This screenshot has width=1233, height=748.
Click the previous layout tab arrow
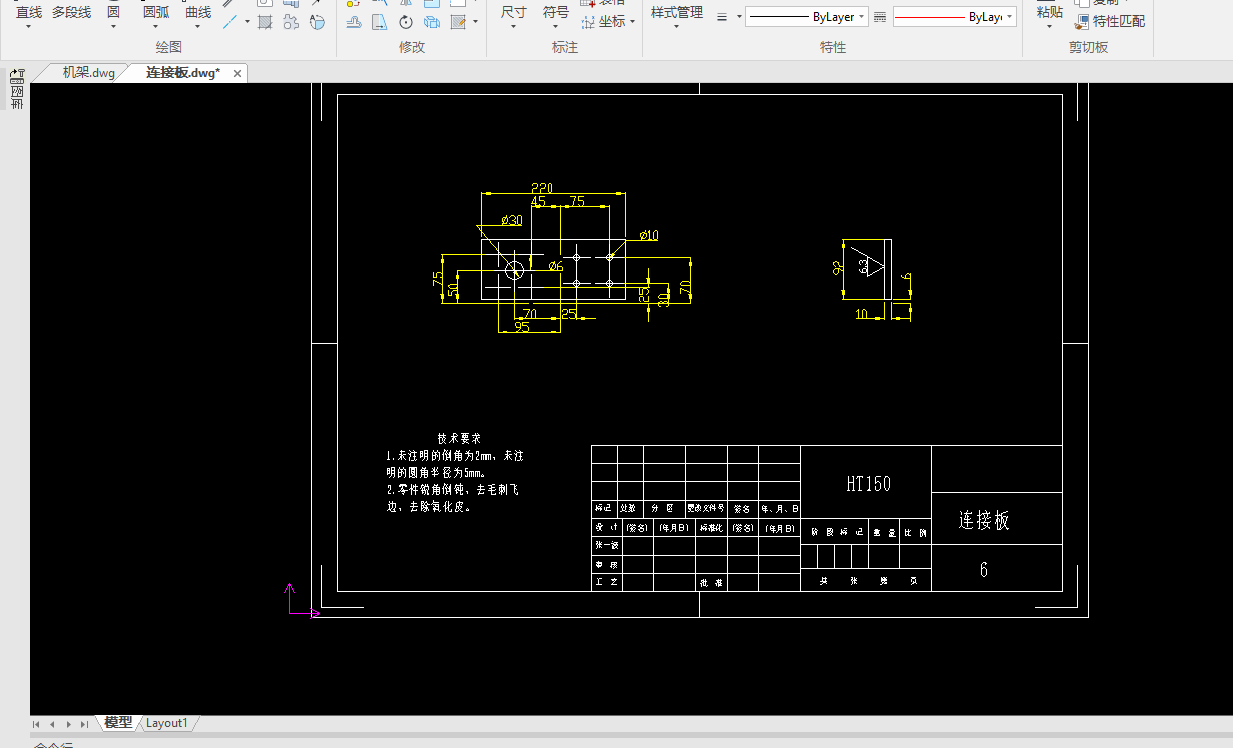[53, 723]
